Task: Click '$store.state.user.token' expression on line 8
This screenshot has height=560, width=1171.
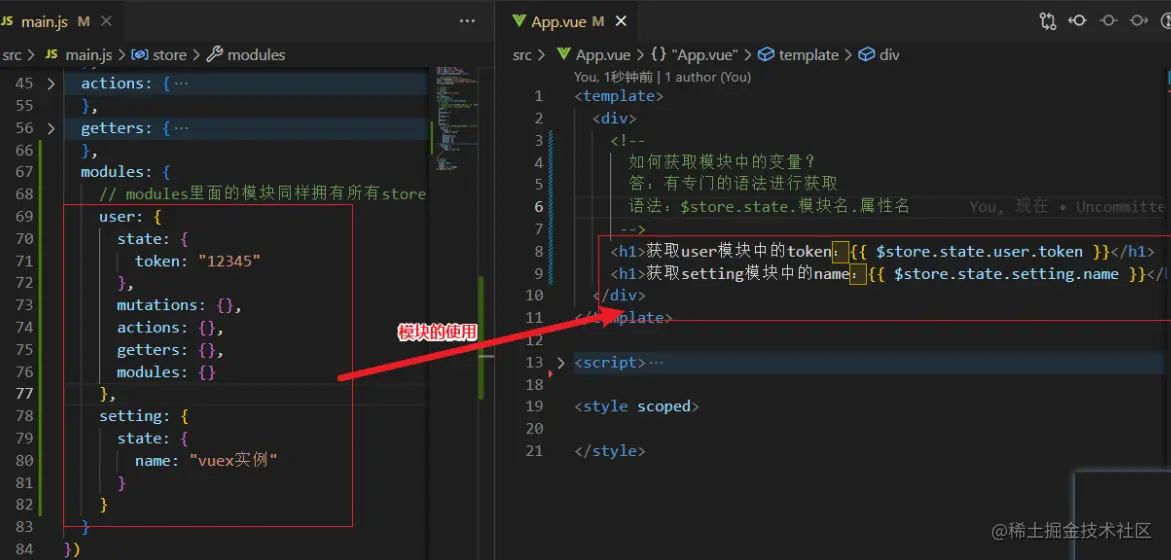Action: point(979,252)
